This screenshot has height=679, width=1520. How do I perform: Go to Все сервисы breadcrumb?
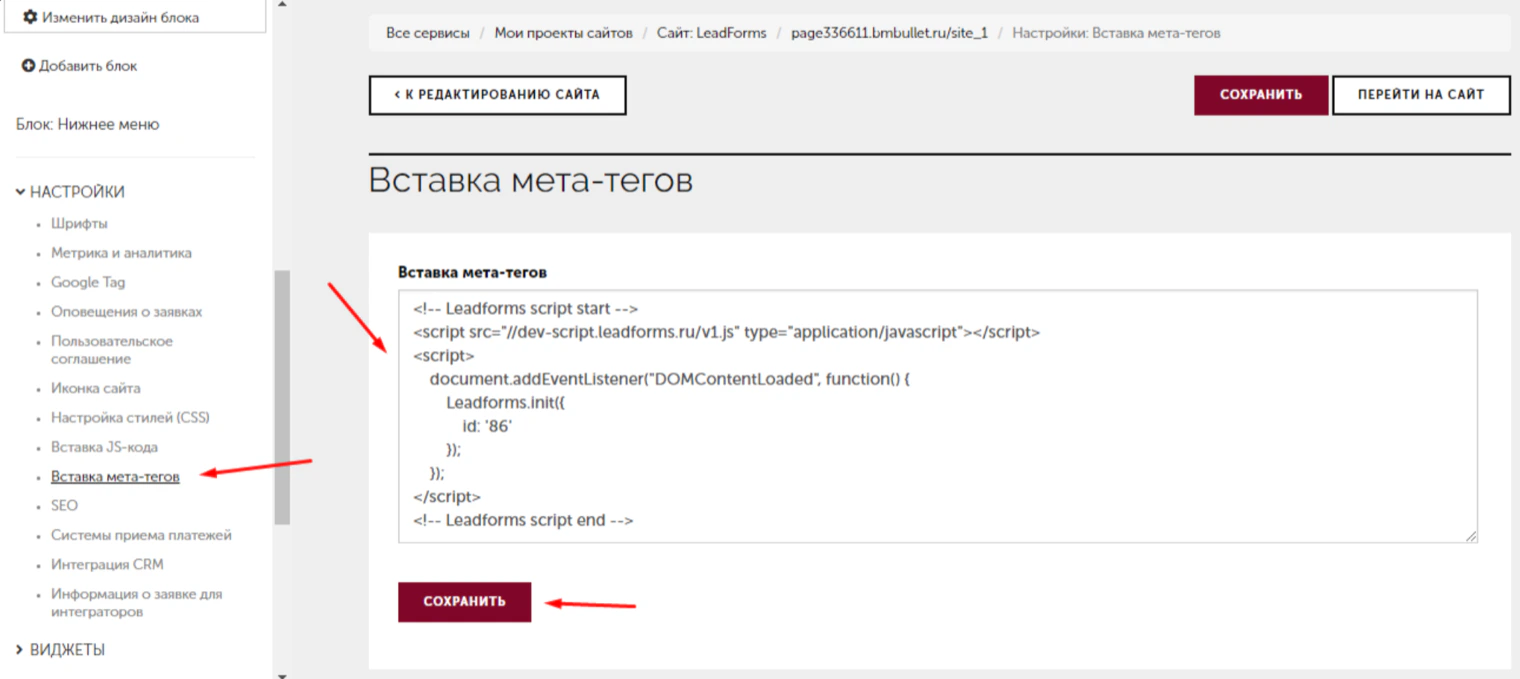click(427, 33)
